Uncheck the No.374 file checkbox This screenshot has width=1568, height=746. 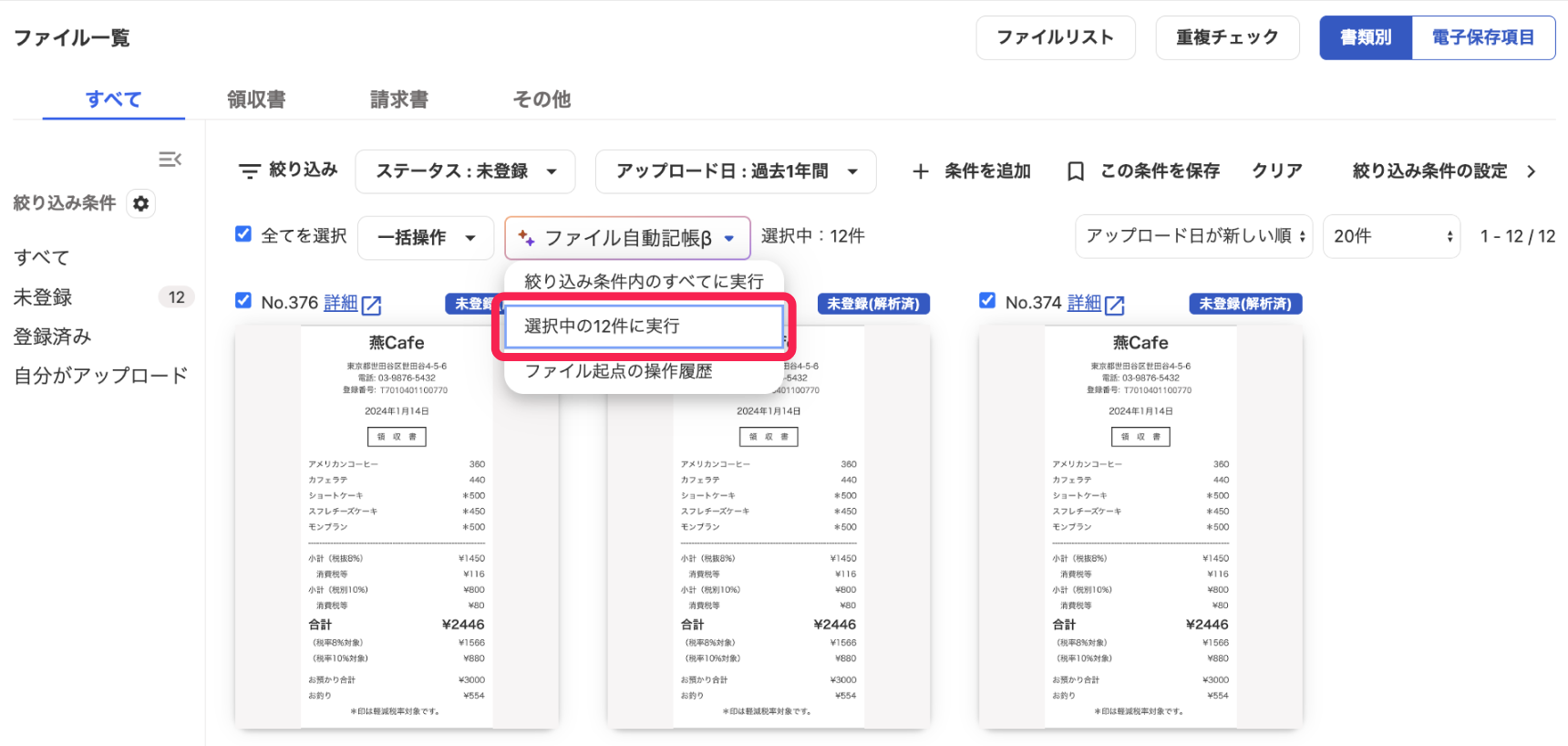(x=987, y=300)
